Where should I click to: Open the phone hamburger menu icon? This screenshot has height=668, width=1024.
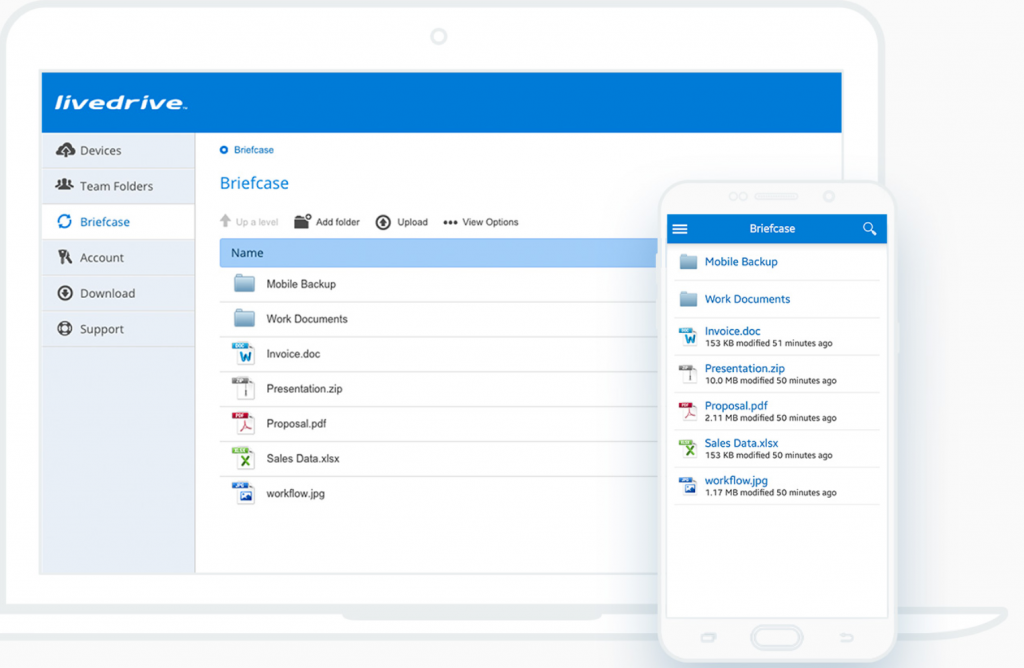click(x=680, y=229)
